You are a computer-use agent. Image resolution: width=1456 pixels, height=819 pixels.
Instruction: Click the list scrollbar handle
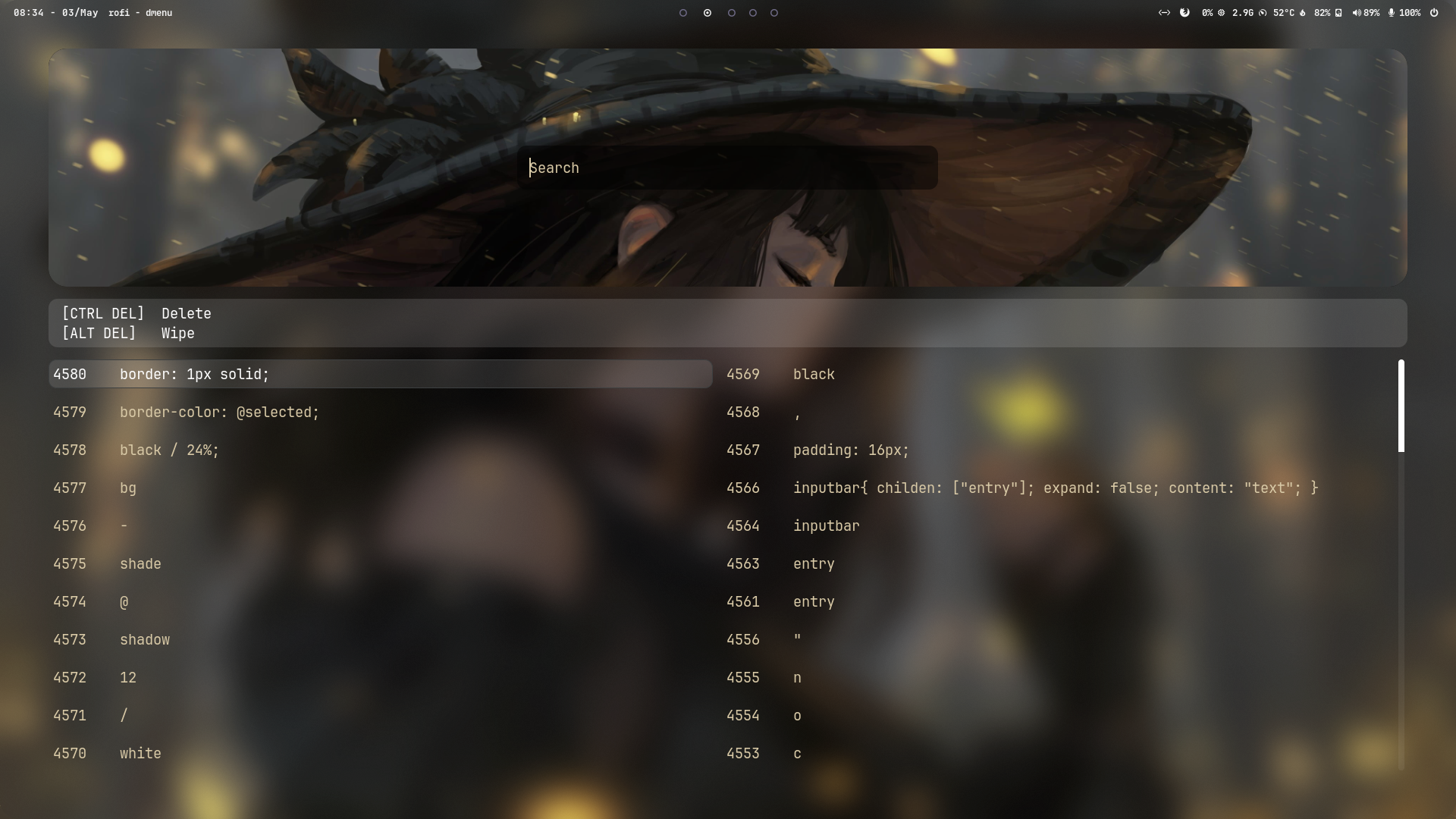coord(1401,406)
